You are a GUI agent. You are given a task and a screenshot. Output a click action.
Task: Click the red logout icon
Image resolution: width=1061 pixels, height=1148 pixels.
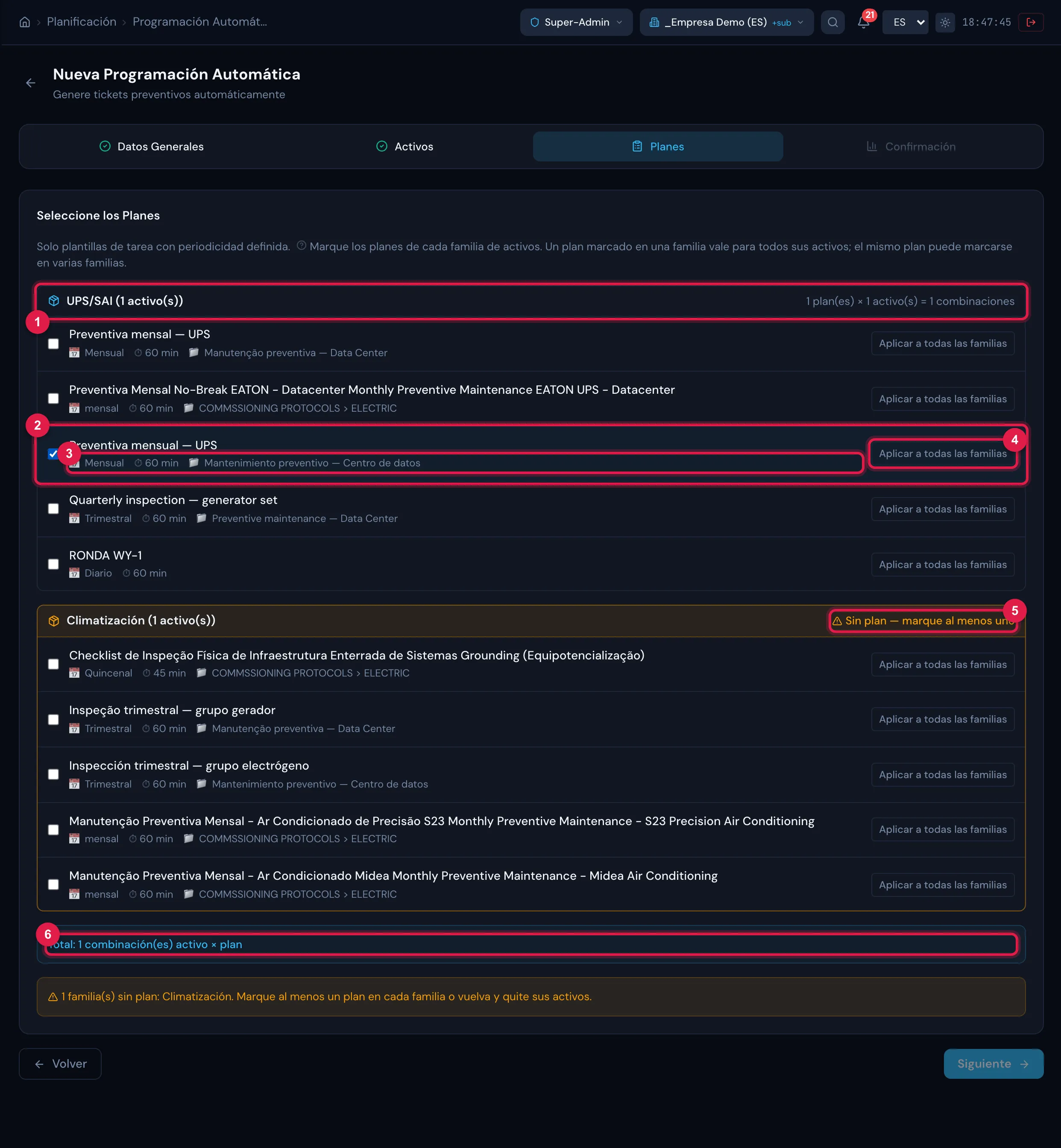coord(1031,22)
